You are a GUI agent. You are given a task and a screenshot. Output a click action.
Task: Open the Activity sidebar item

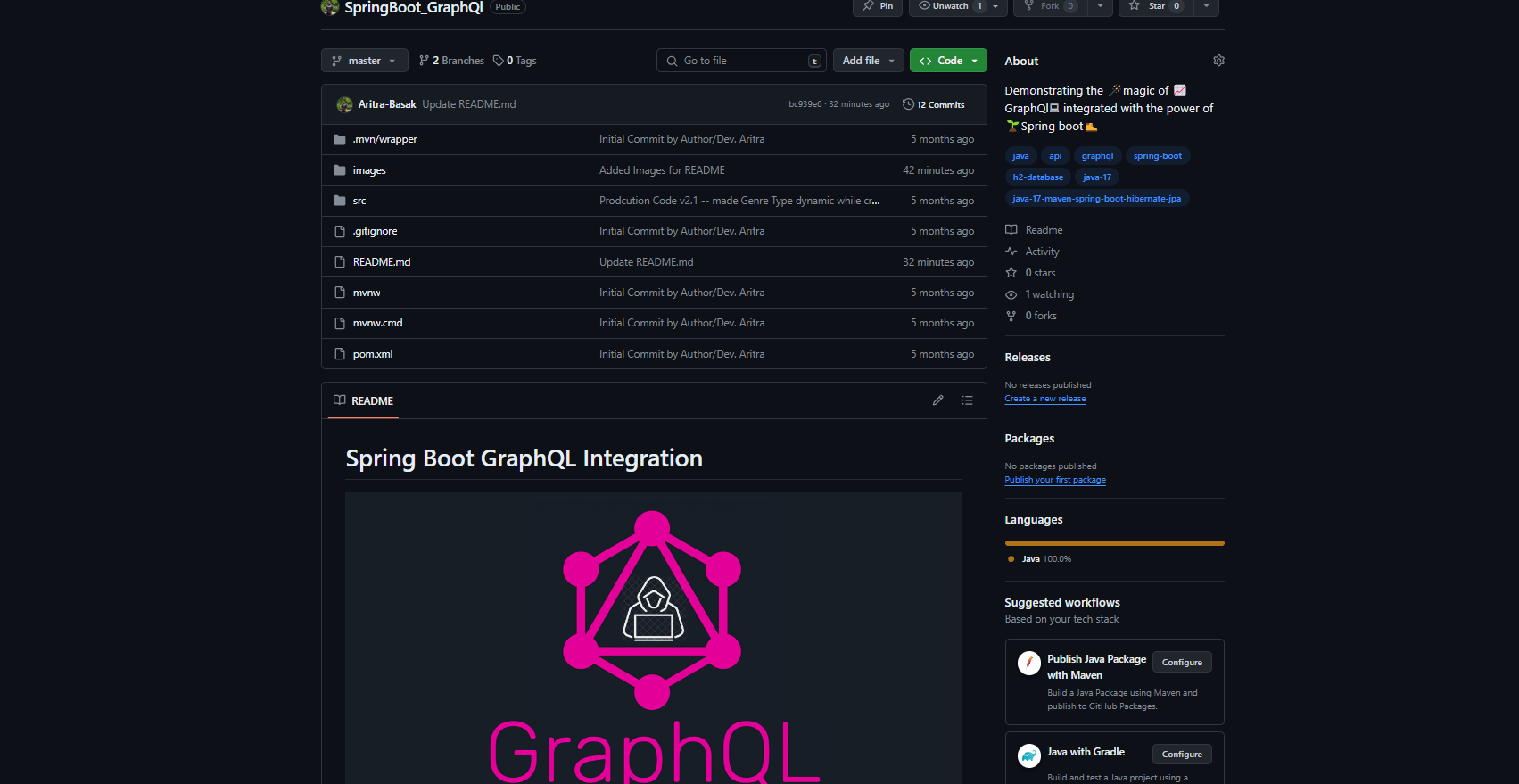coord(1042,252)
